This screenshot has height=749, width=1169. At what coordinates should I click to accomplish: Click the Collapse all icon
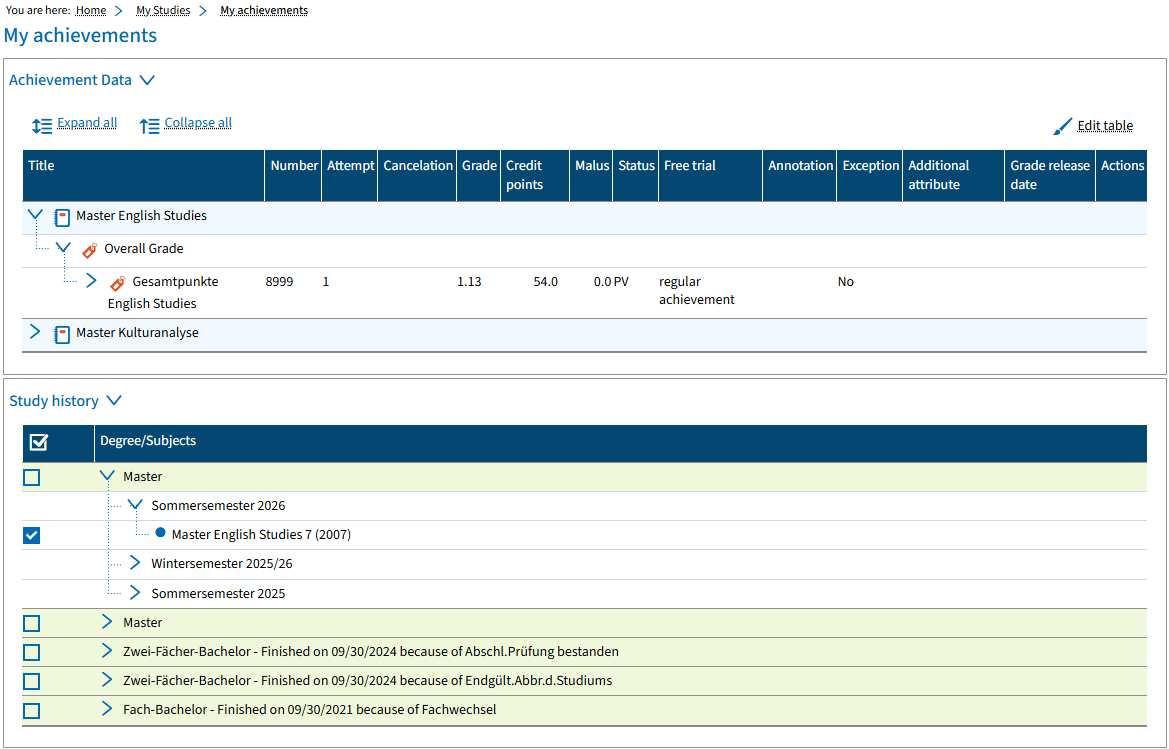click(x=149, y=126)
